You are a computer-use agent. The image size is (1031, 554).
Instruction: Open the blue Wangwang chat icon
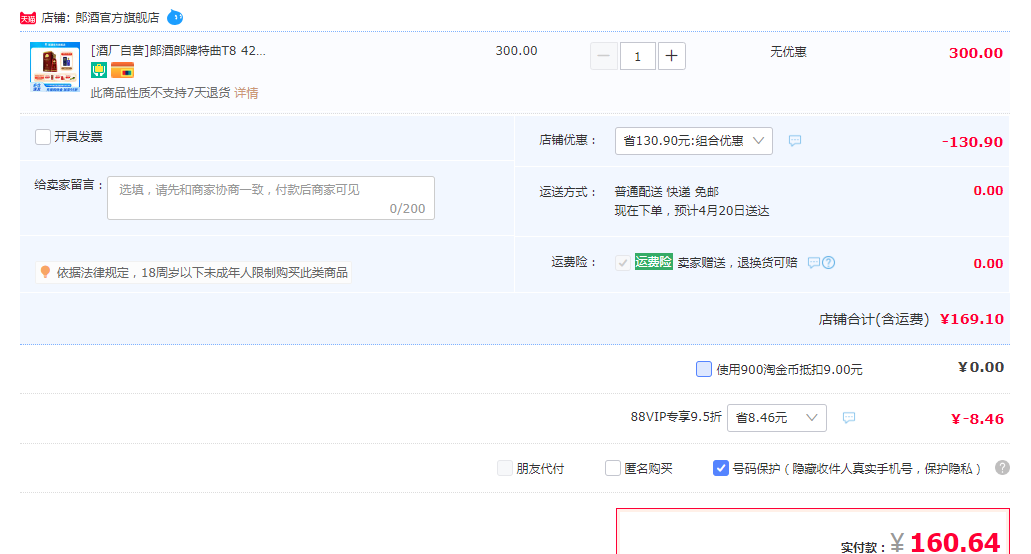175,17
